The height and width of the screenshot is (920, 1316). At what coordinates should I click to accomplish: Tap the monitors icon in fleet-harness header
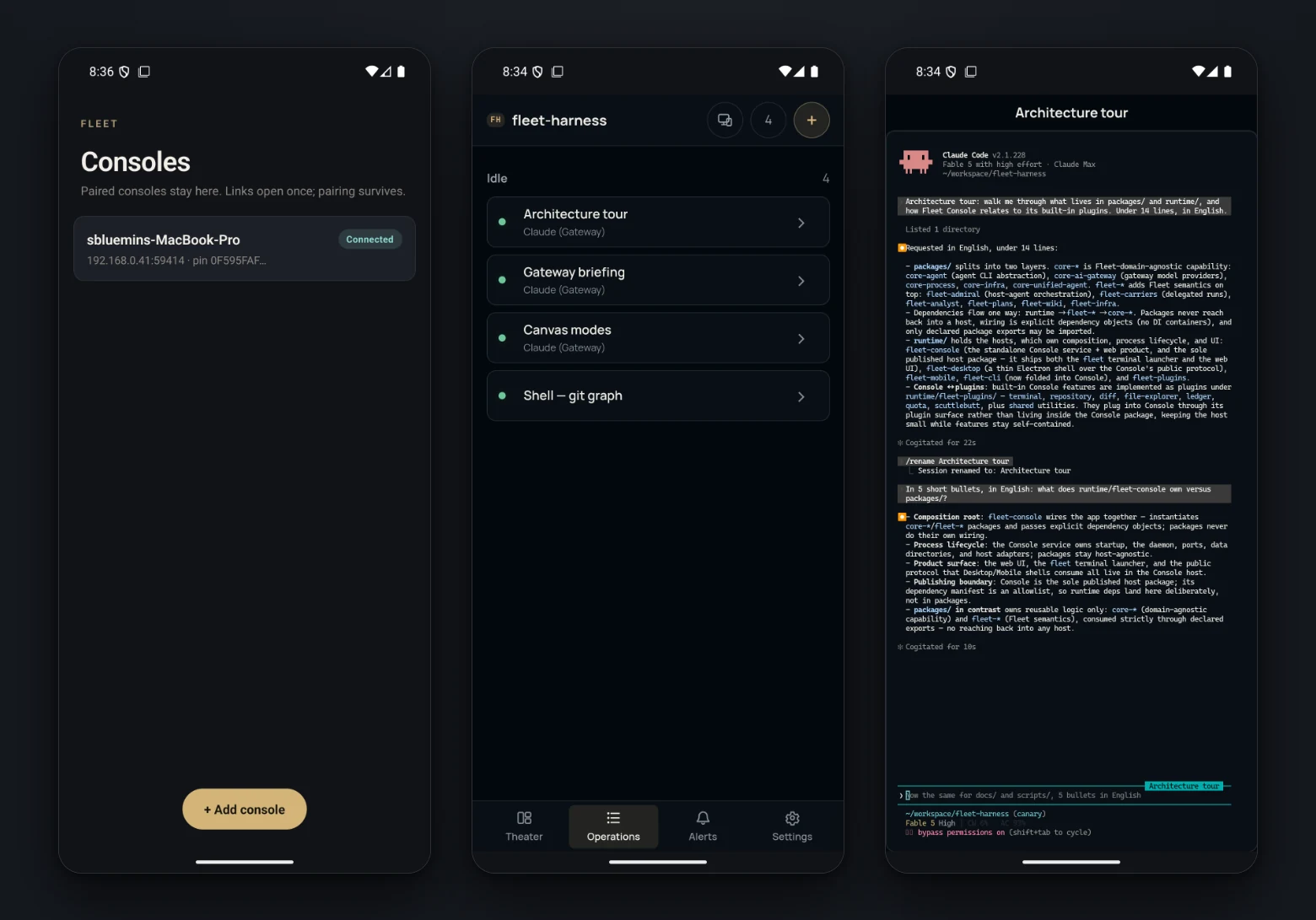[725, 120]
